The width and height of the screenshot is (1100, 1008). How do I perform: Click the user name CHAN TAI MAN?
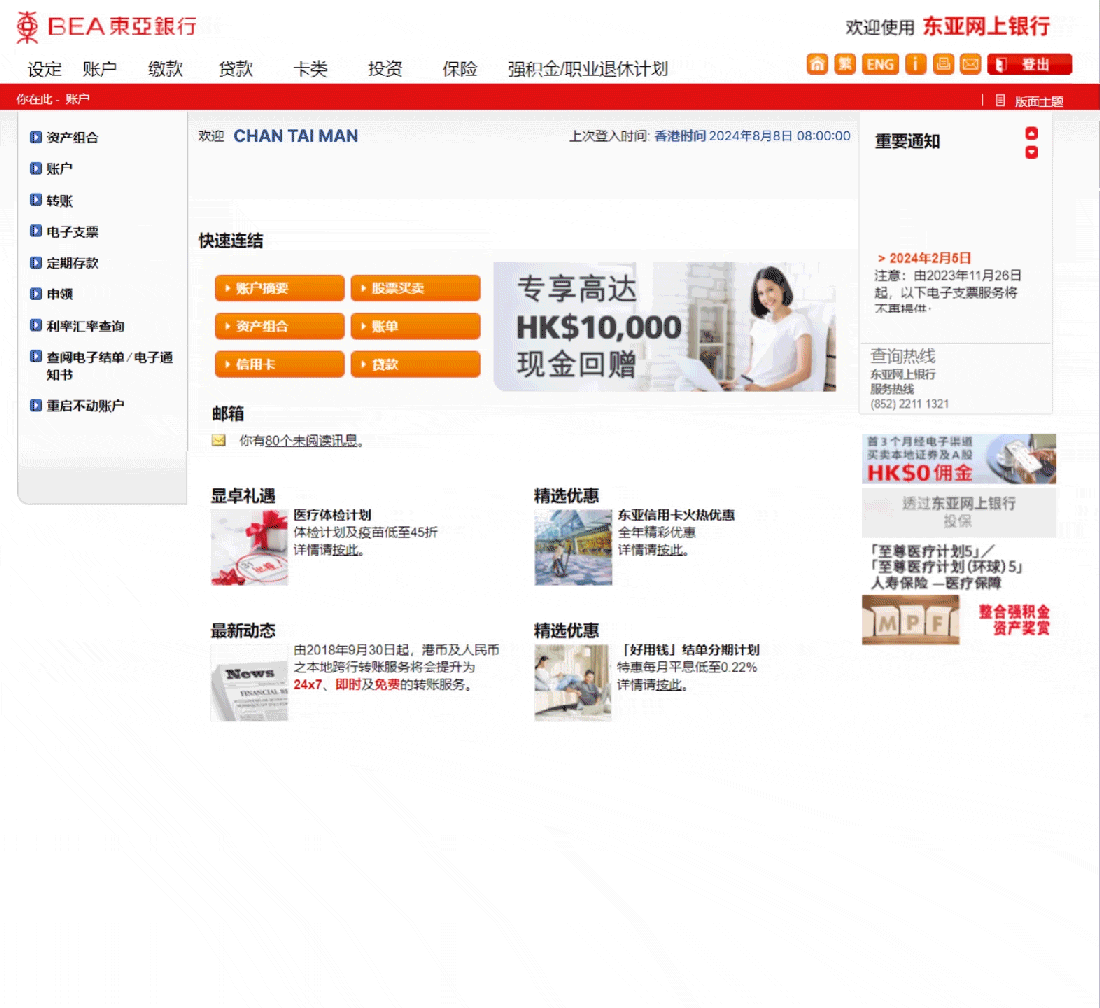tap(295, 136)
